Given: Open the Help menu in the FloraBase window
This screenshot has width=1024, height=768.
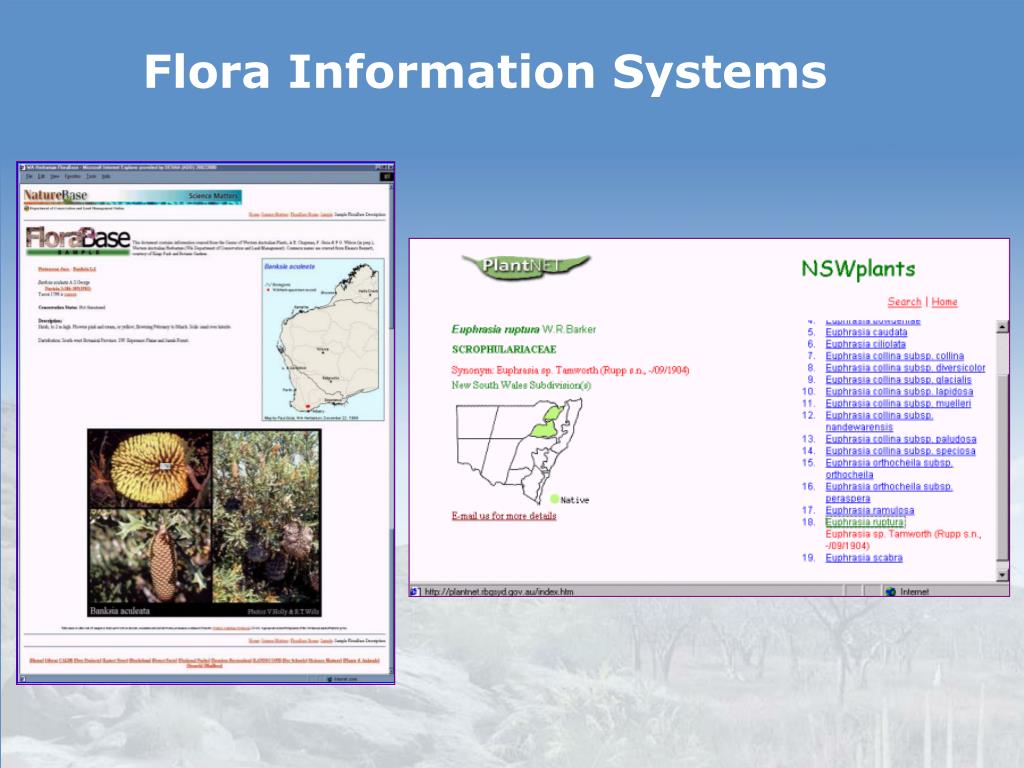Looking at the screenshot, I should pyautogui.click(x=106, y=176).
